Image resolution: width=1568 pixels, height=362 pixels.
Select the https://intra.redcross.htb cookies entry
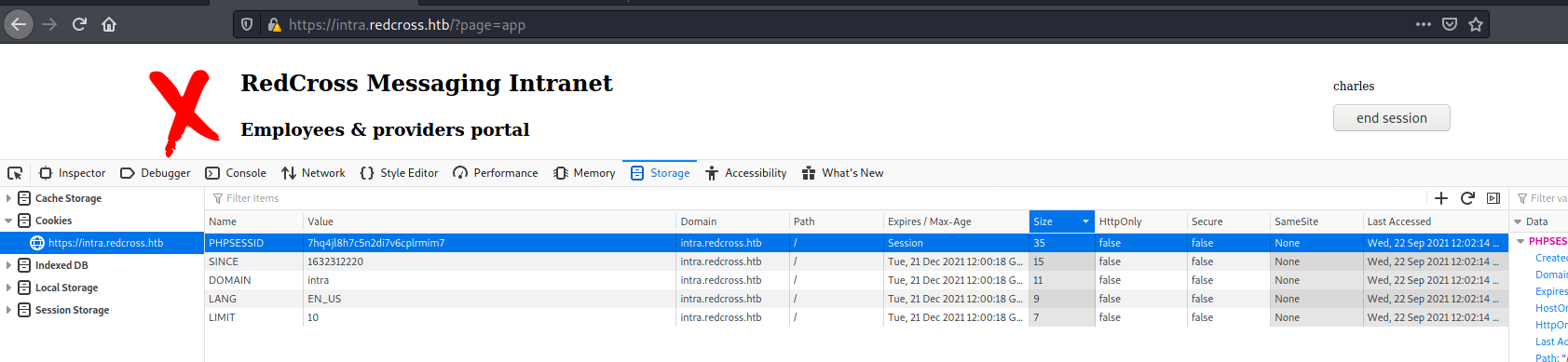(x=102, y=243)
